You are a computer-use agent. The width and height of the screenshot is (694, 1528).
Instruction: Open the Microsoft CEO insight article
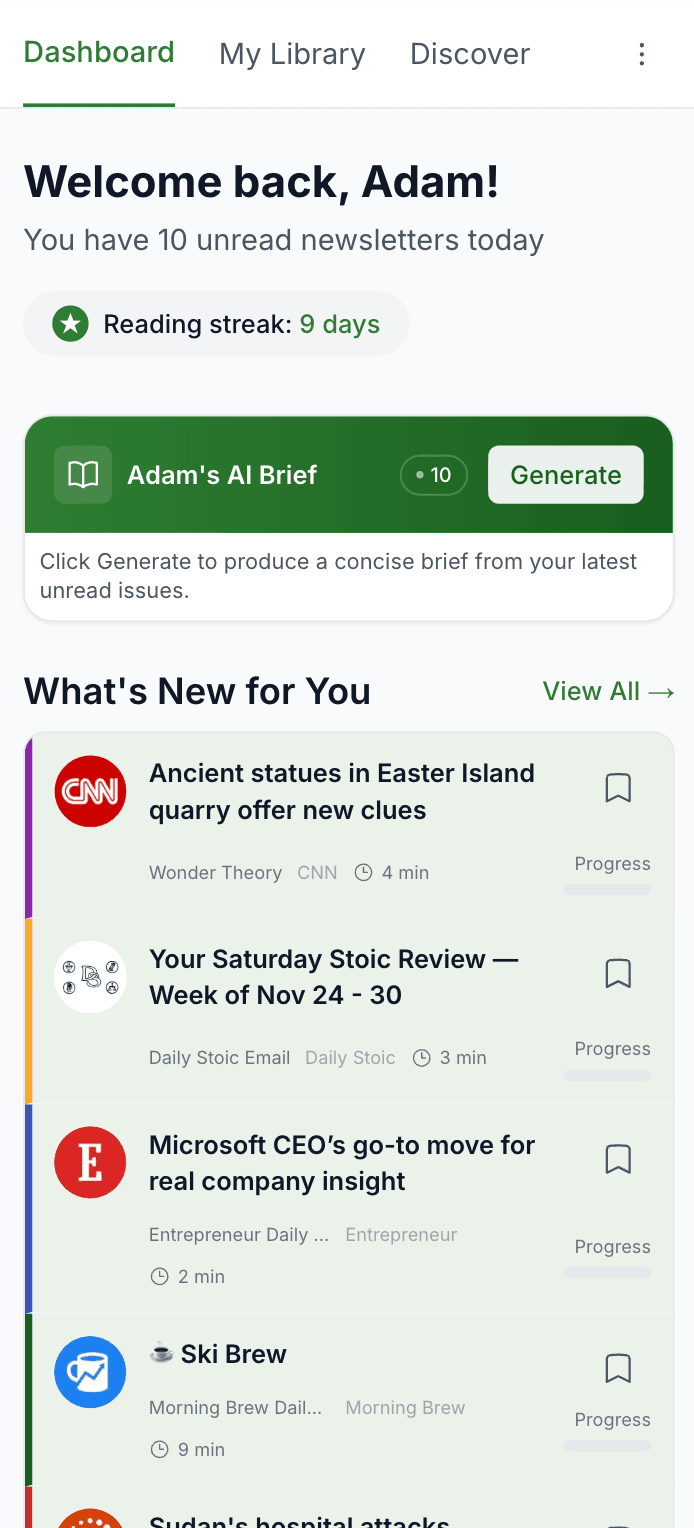click(342, 1163)
